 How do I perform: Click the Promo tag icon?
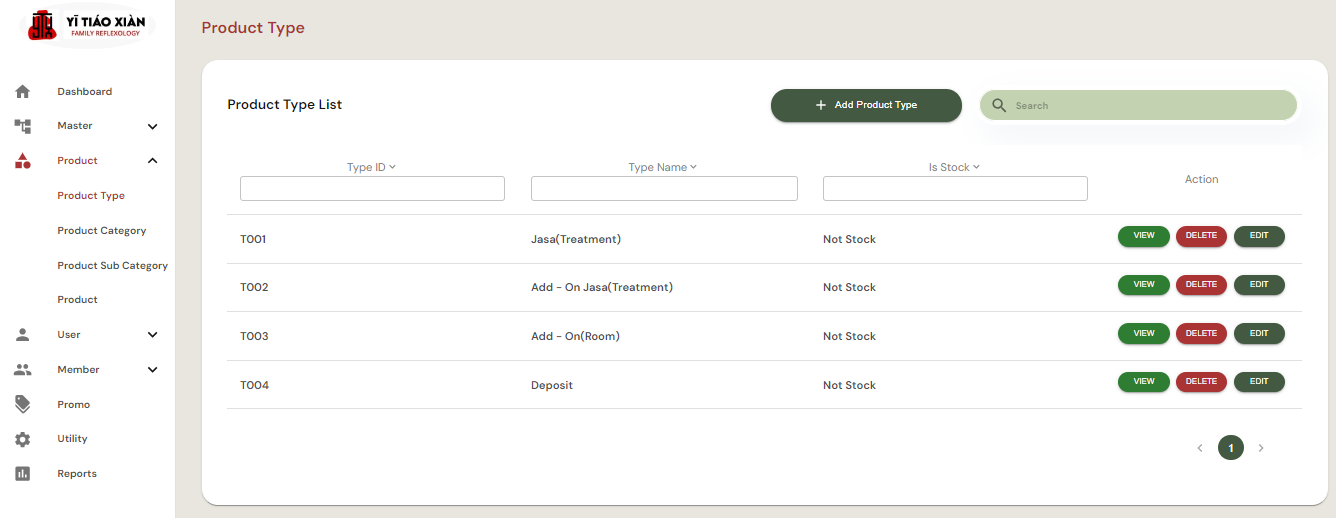click(x=22, y=404)
